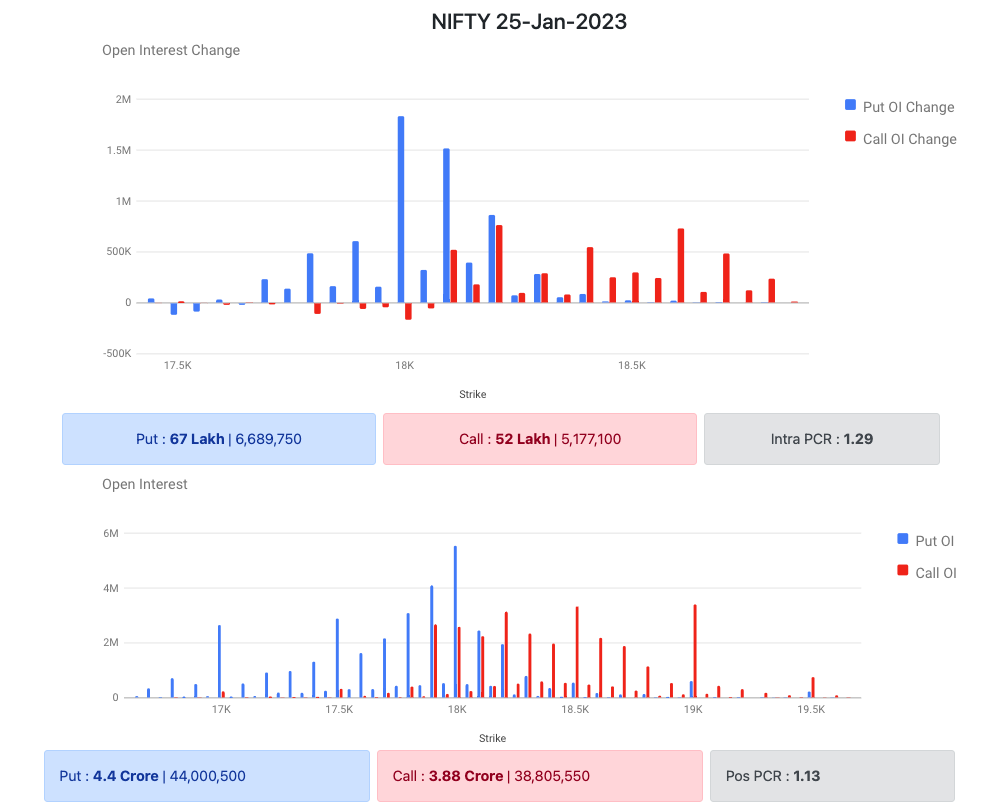Screen dimensions: 1004x812
Task: Click the blue Put OI legend swatch
Action: tap(903, 540)
